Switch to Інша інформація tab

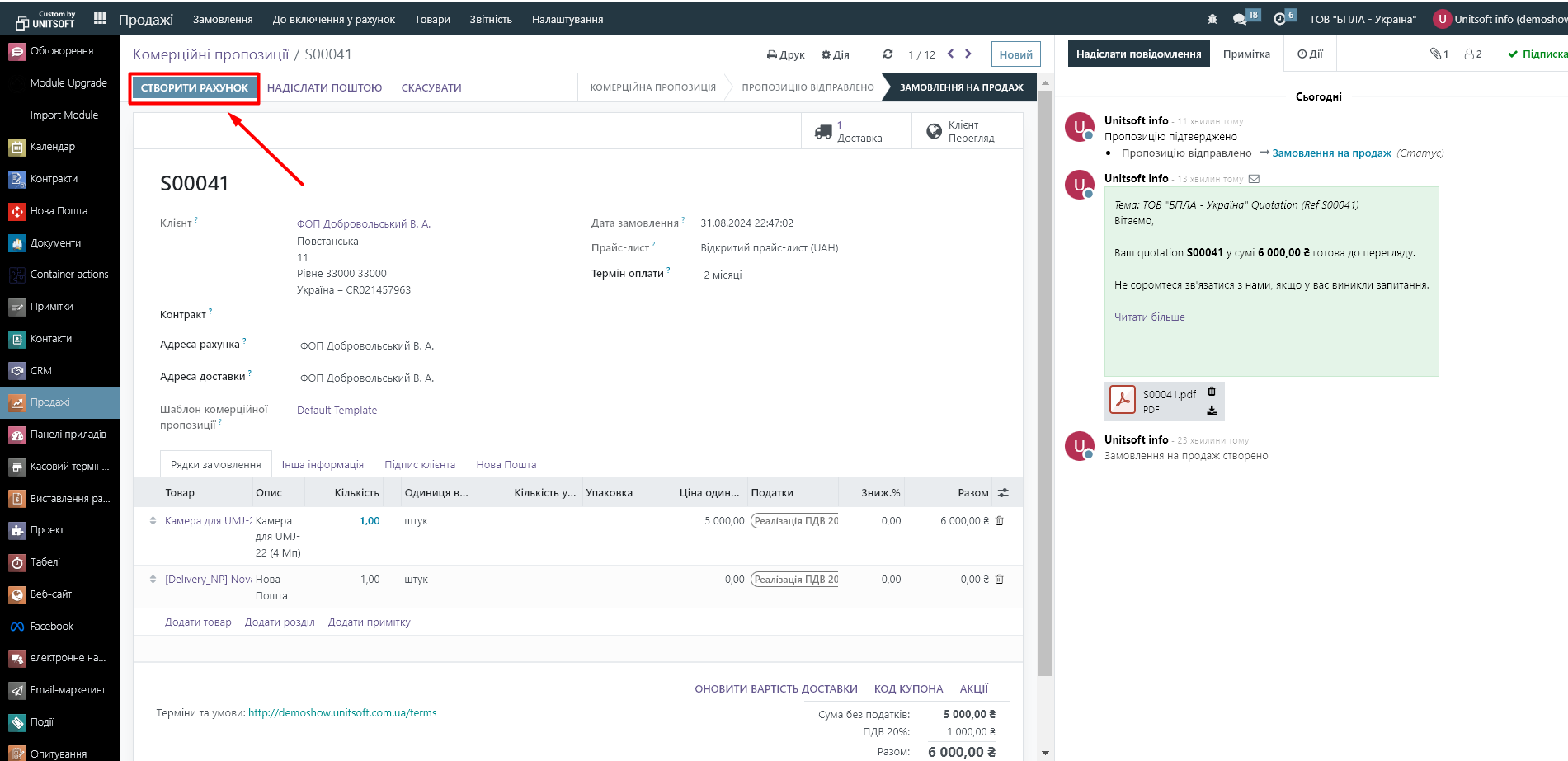[323, 465]
